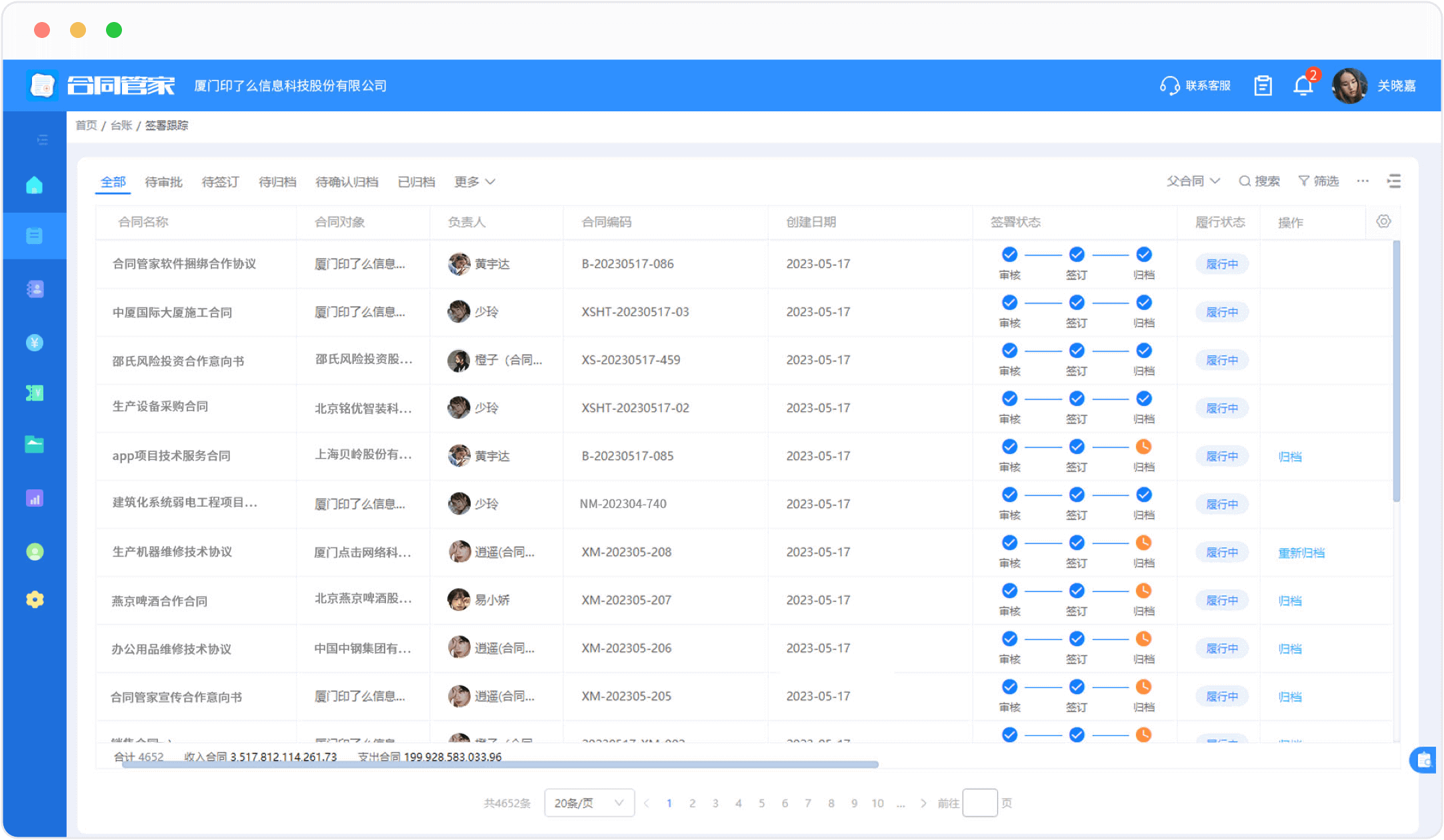1444x840 pixels.
Task: Go to page 10
Action: click(x=877, y=803)
